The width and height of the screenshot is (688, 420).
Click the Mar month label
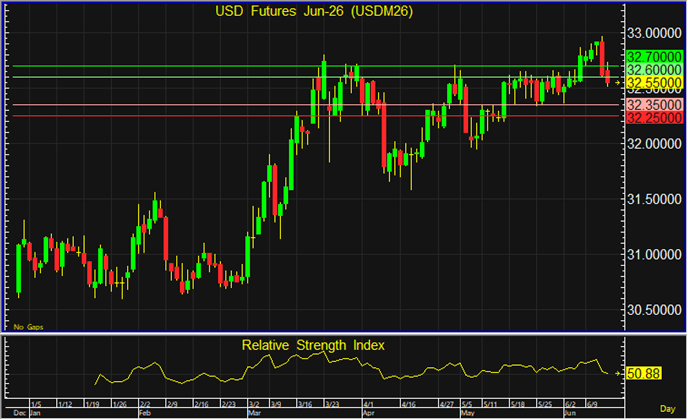254,413
